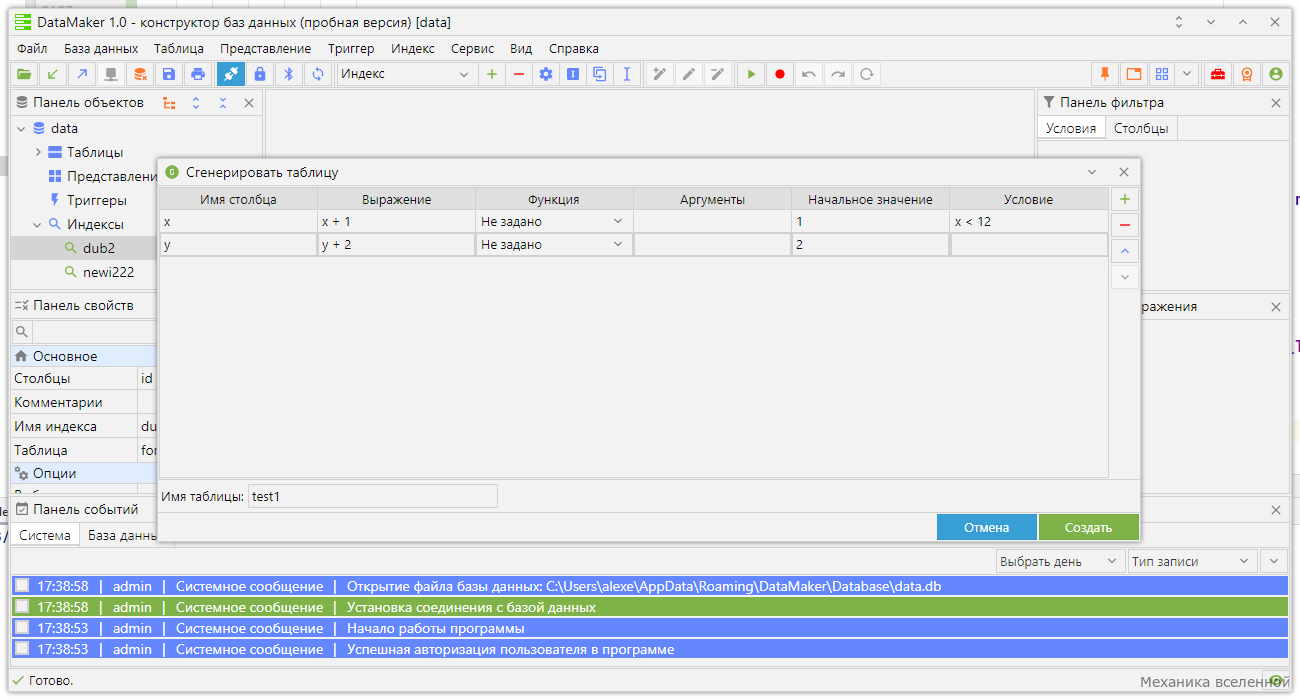Image resolution: width=1300 pixels, height=700 pixels.
Task: Check the box for Успешная авторизация пользователя event
Action: pyautogui.click(x=22, y=649)
